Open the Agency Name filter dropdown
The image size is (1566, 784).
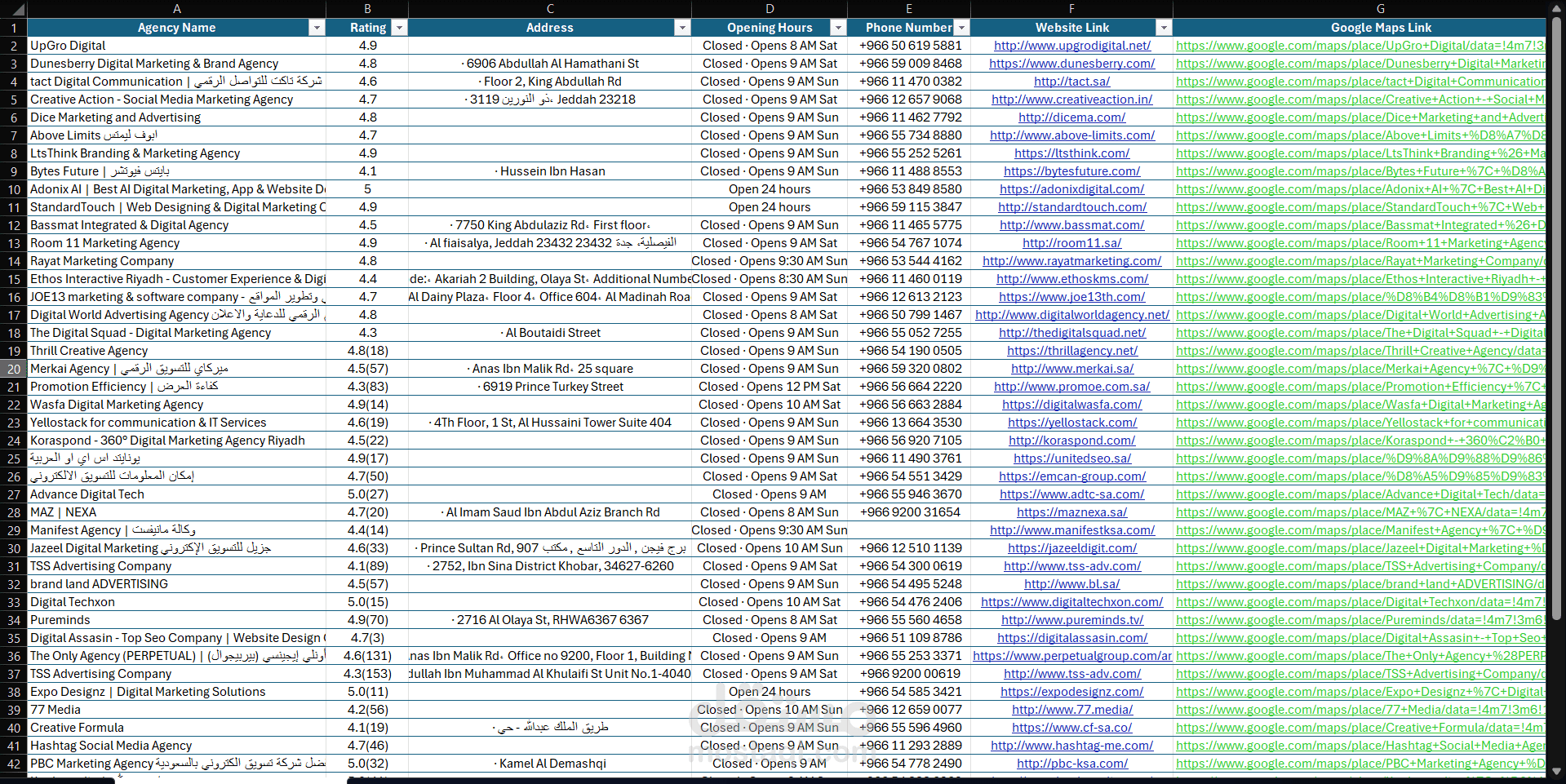tap(317, 28)
